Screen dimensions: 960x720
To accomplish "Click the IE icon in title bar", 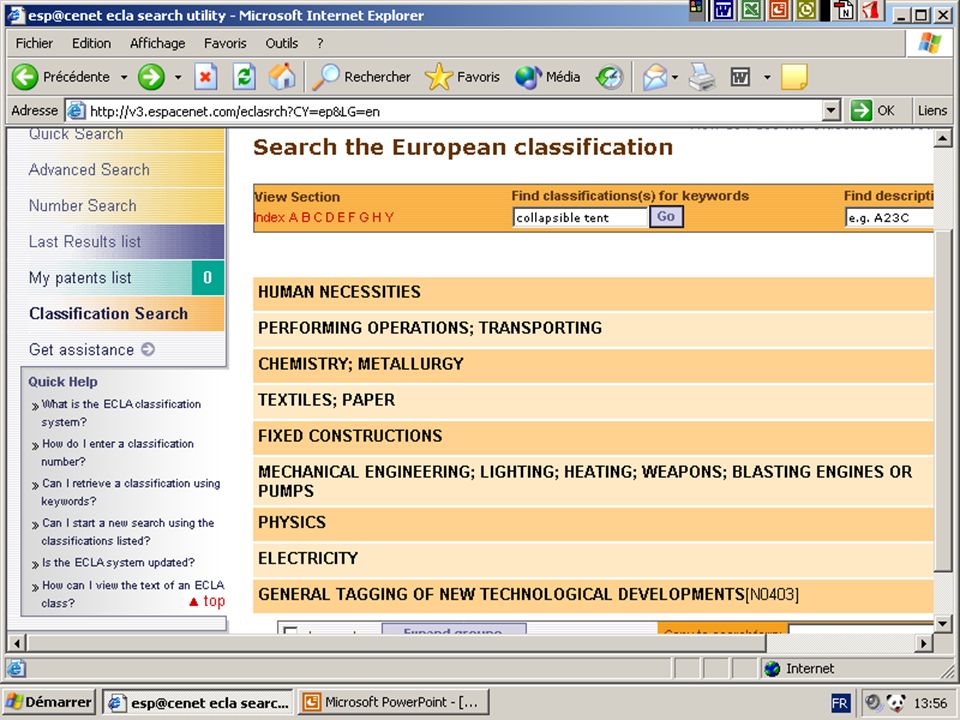I will point(15,15).
